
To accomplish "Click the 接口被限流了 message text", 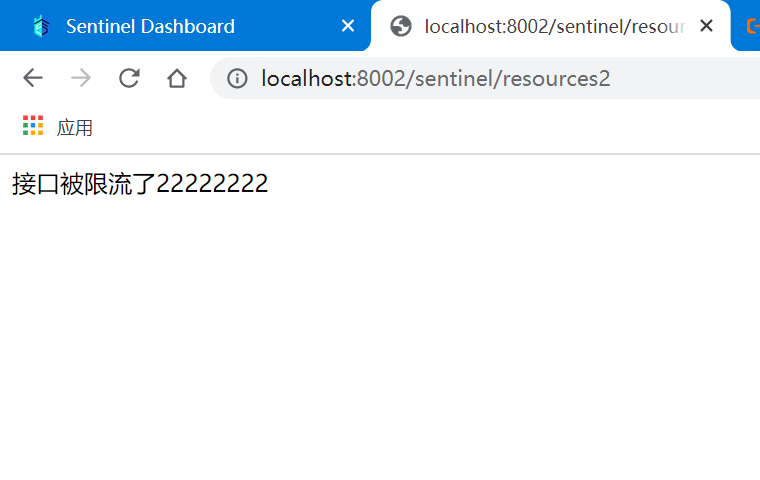I will pyautogui.click(x=84, y=184).
